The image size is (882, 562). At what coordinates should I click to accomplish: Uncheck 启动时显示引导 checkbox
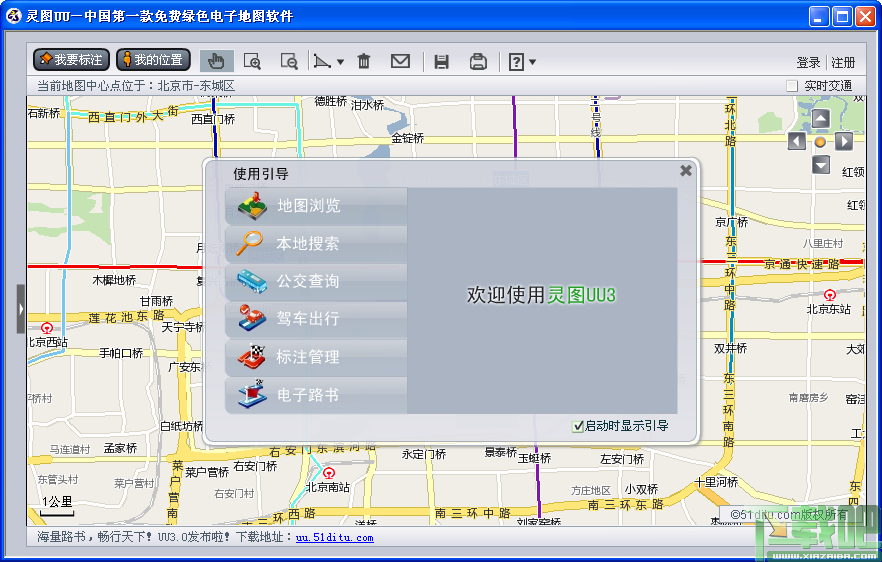point(578,426)
